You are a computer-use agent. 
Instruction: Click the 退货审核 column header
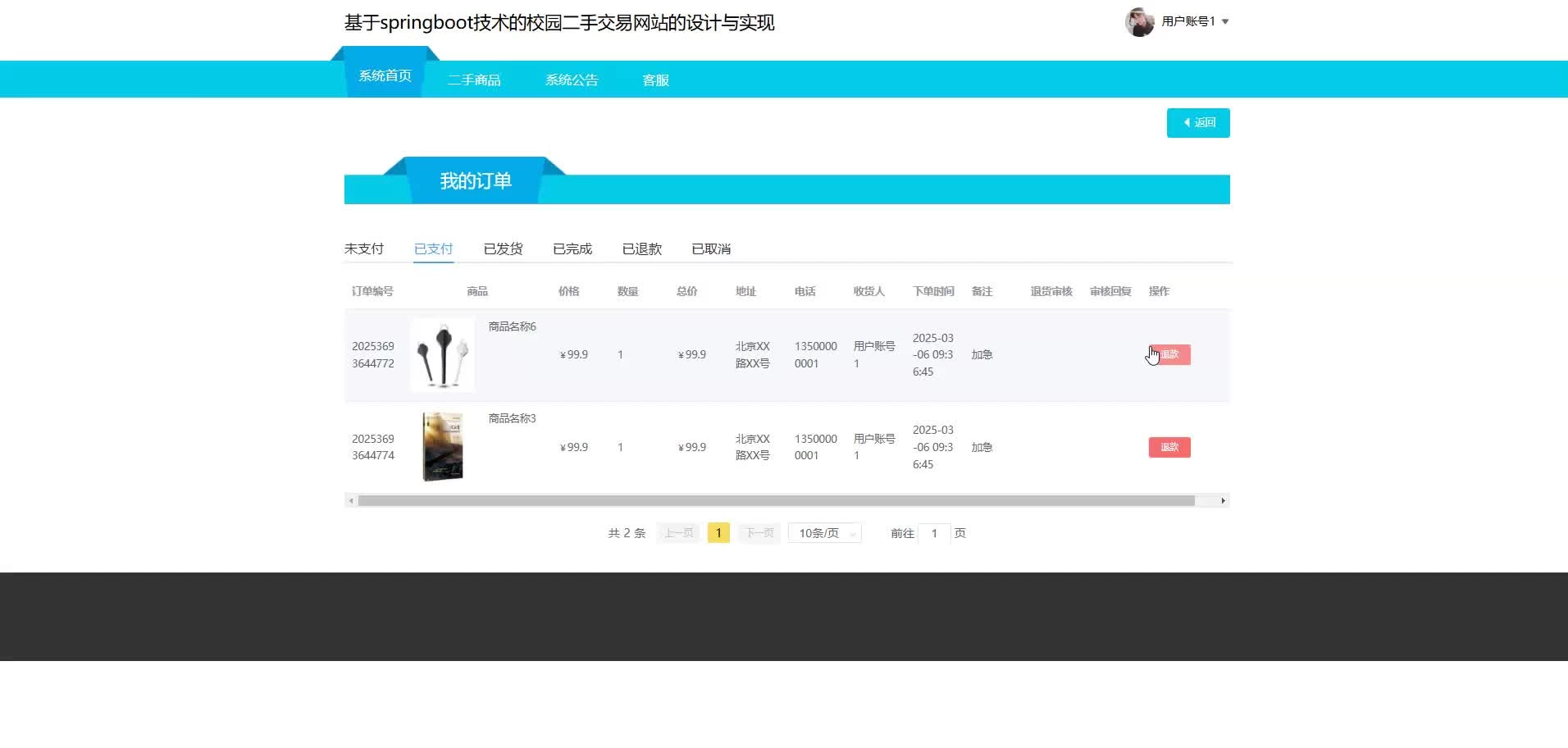click(1052, 291)
